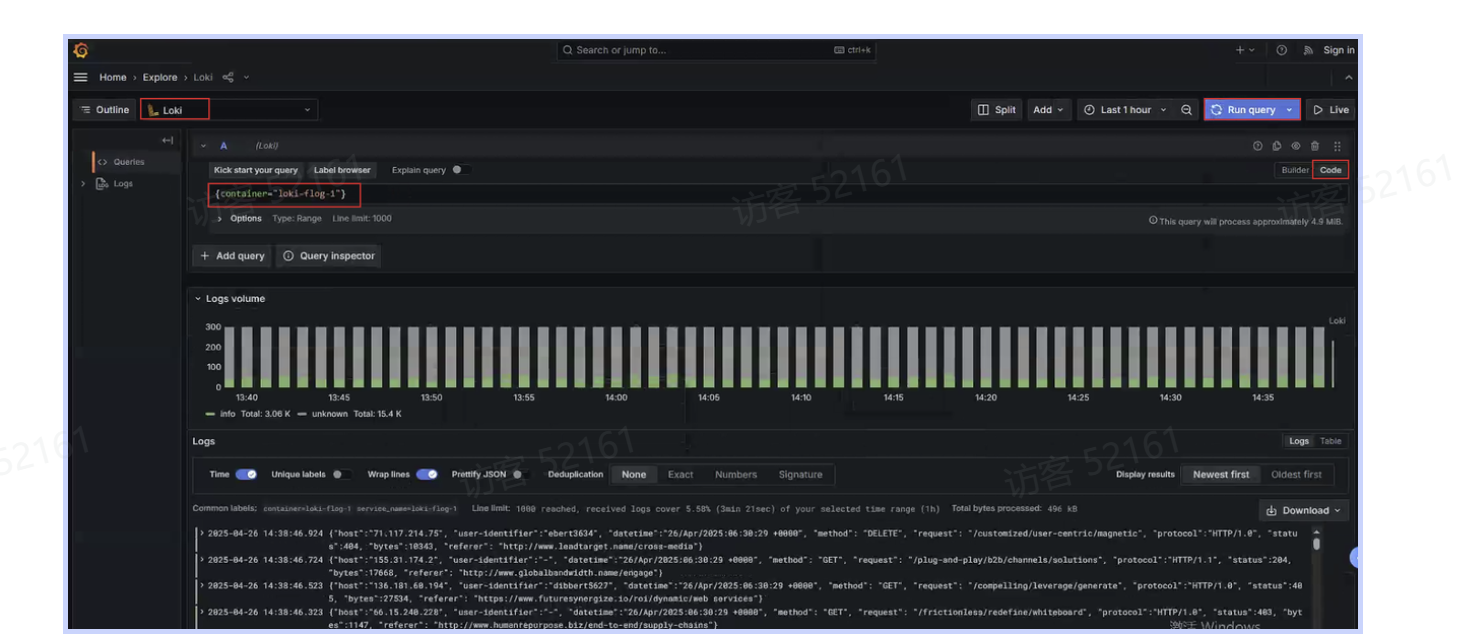Switch logs view to Table

(1330, 441)
